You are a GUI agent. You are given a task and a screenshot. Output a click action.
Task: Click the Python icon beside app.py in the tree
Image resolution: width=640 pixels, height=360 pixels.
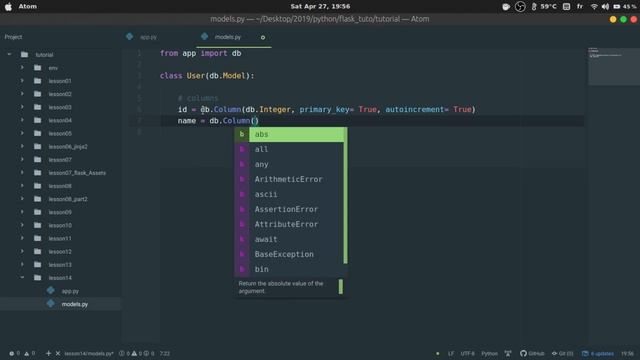[x=51, y=290]
